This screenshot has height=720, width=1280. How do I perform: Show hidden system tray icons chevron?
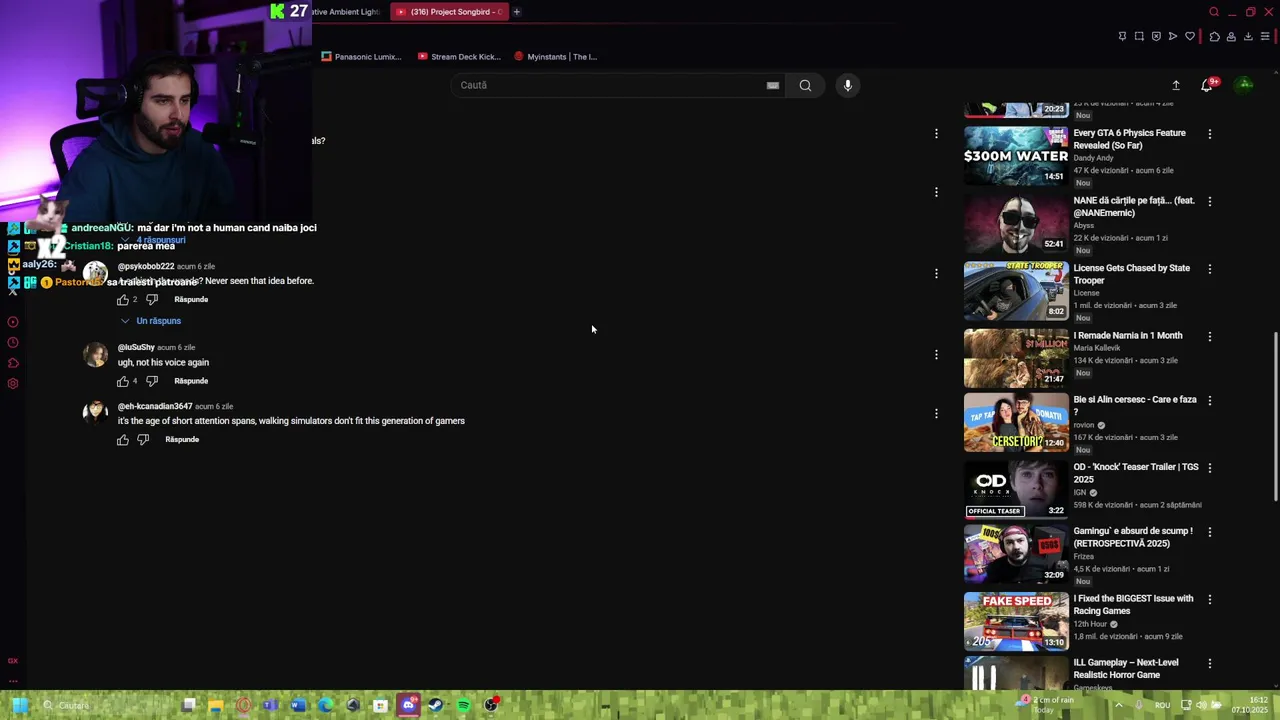pyautogui.click(x=1118, y=705)
